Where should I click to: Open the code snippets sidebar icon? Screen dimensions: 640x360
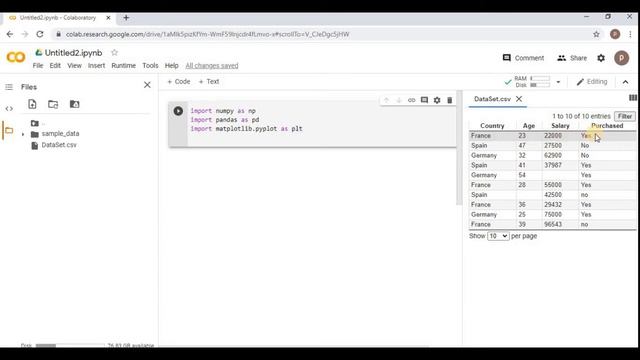[9, 109]
